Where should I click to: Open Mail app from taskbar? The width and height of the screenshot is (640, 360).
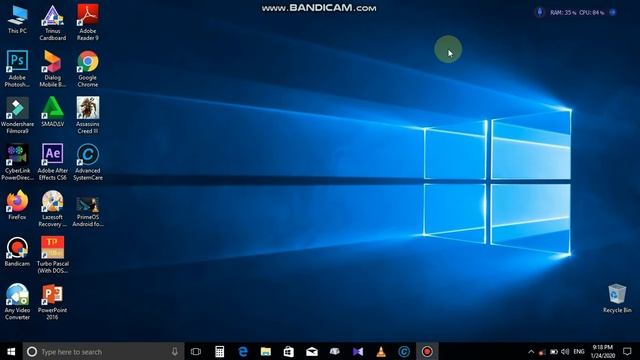[x=312, y=351]
